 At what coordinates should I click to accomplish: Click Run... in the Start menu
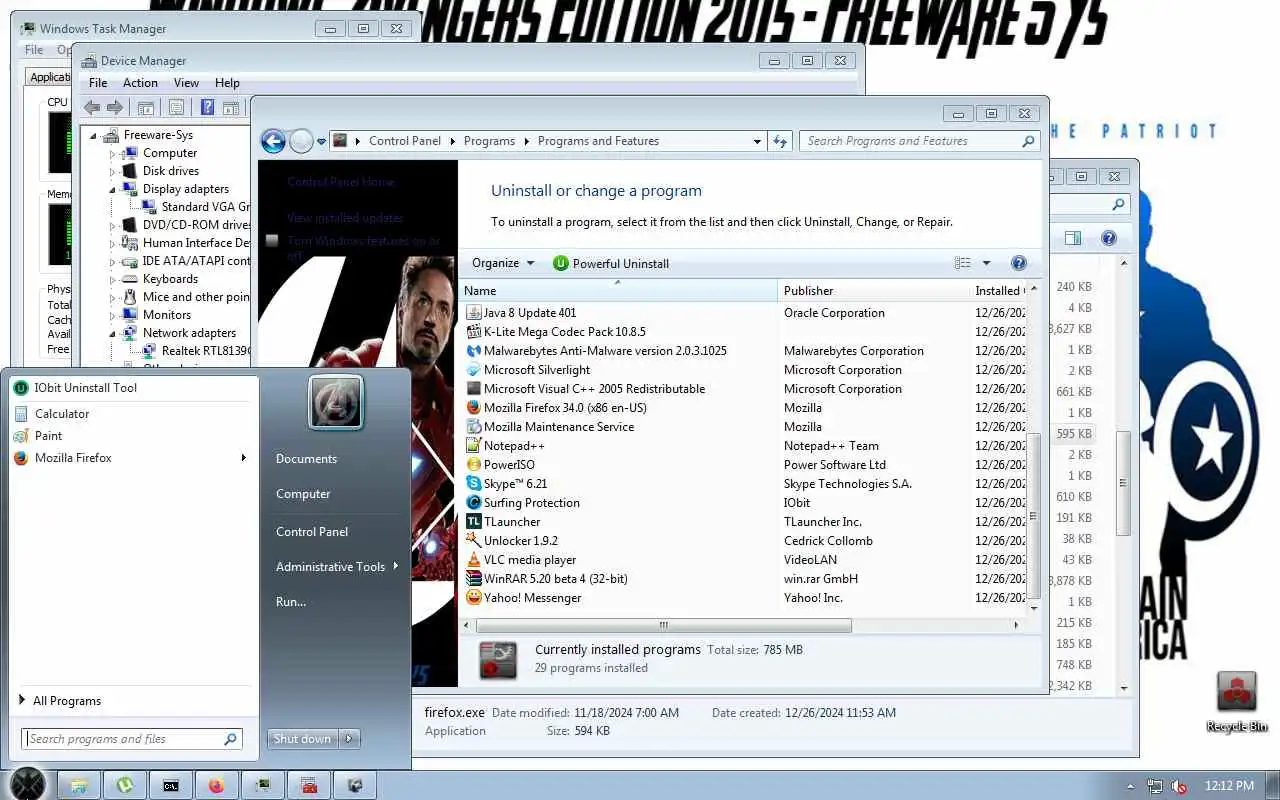click(x=291, y=602)
